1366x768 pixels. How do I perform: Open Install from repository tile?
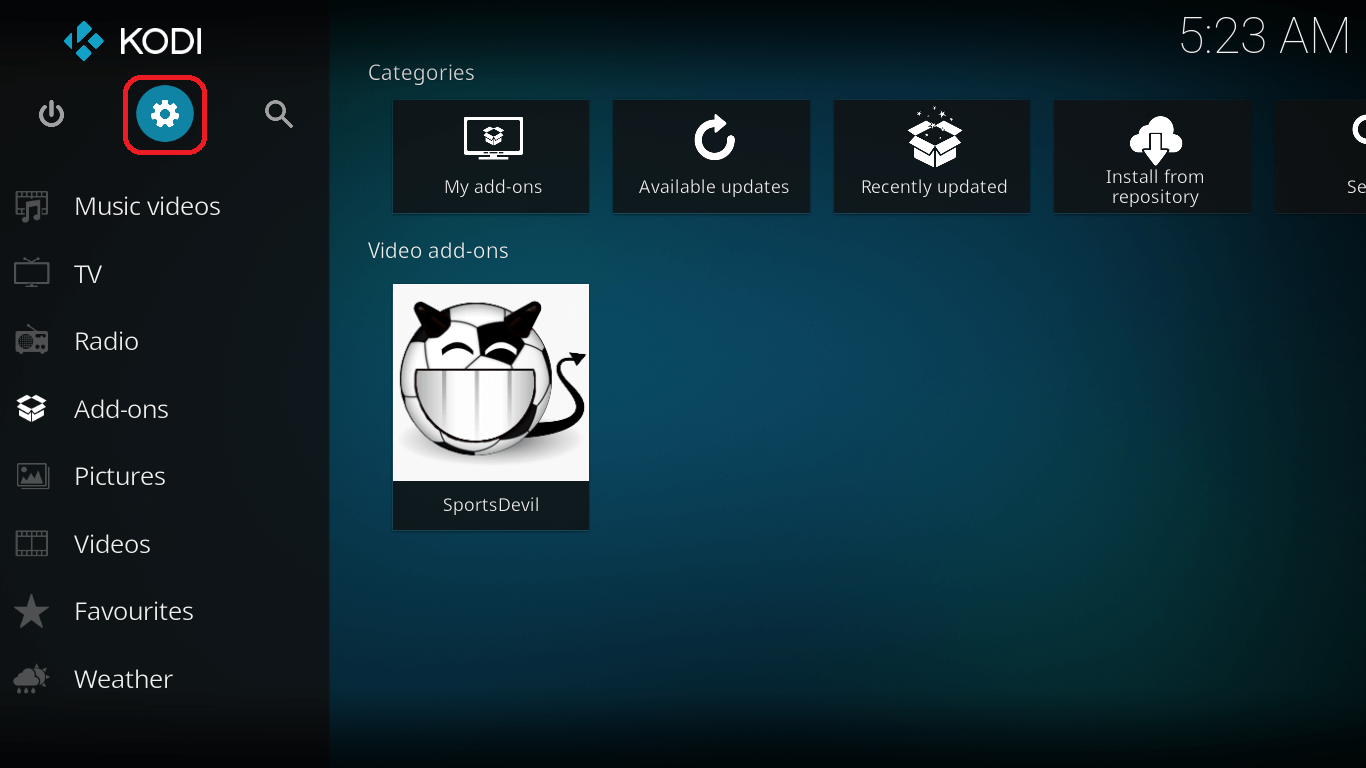1152,156
